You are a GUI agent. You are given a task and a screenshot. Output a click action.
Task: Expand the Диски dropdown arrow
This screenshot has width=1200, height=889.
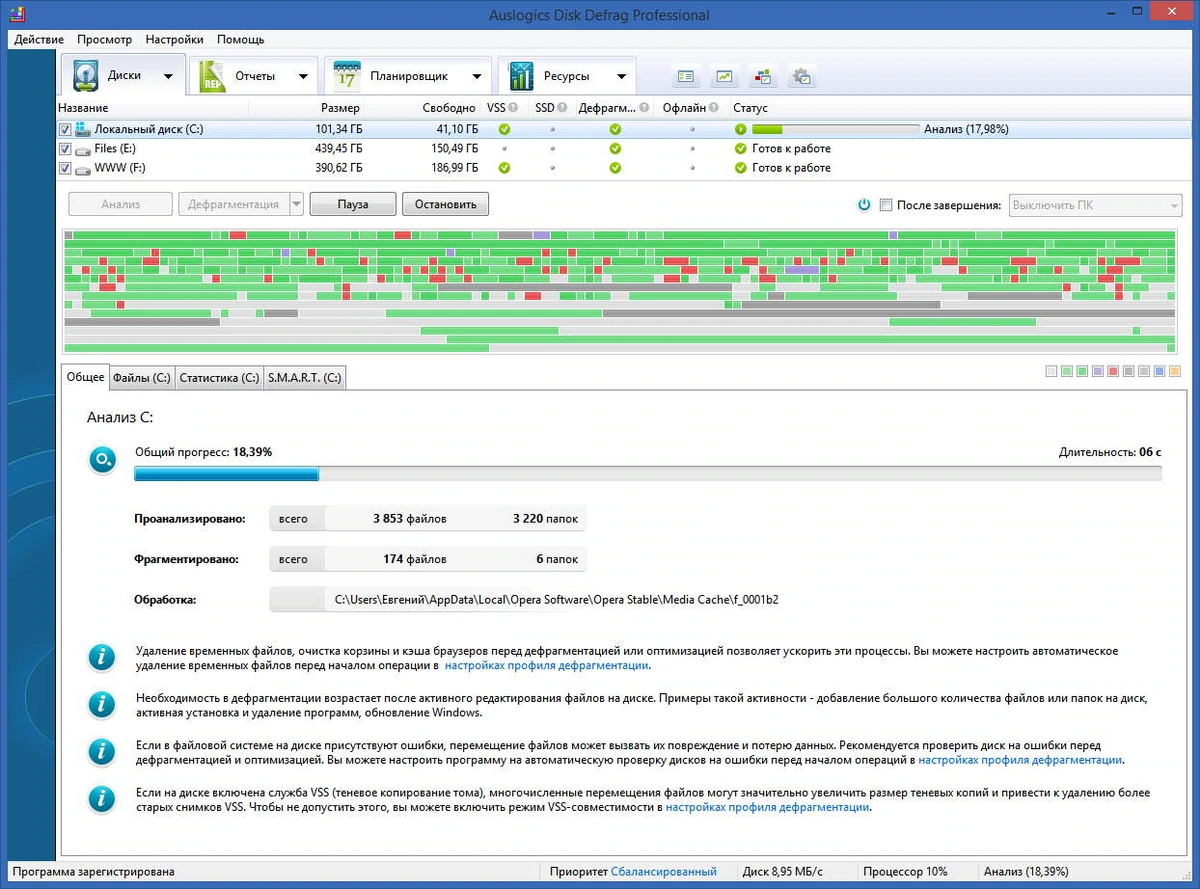[x=168, y=76]
